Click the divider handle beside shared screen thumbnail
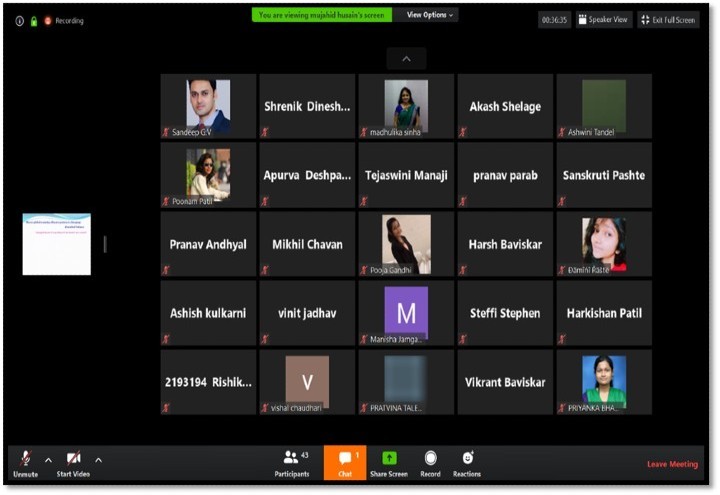This screenshot has width=720, height=495. point(105,244)
